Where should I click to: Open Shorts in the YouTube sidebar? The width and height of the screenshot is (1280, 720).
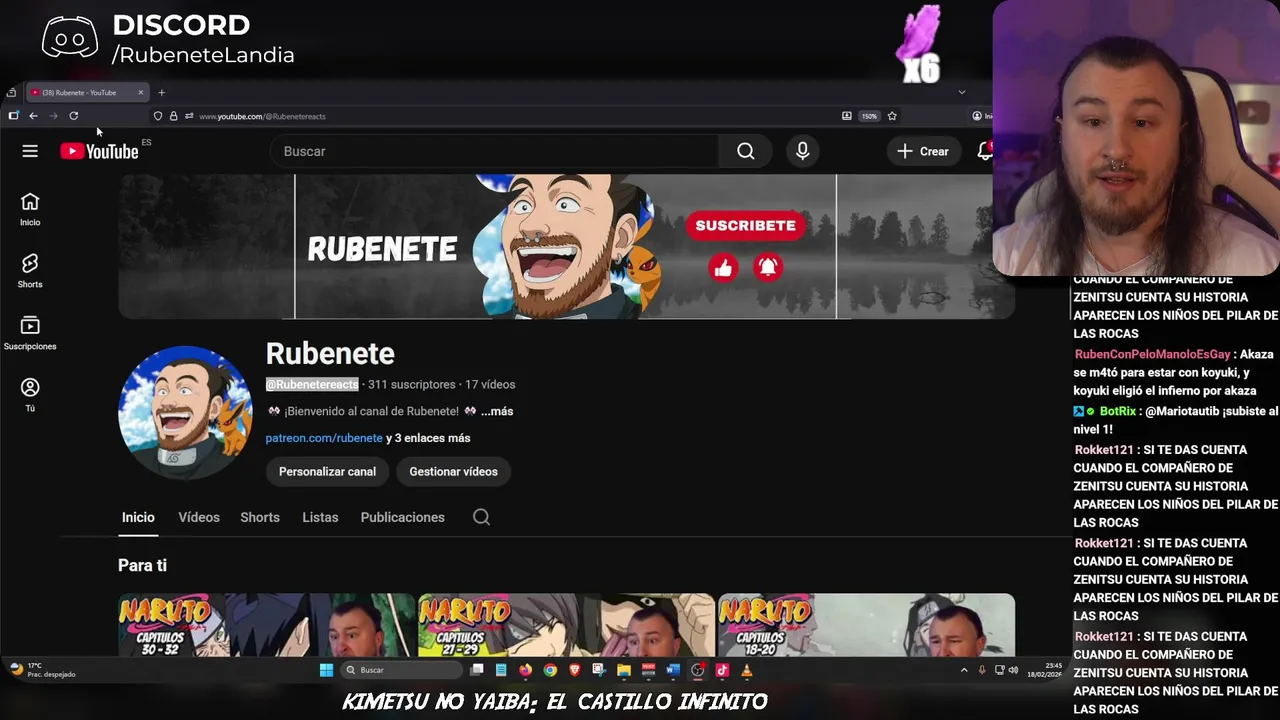pos(30,271)
